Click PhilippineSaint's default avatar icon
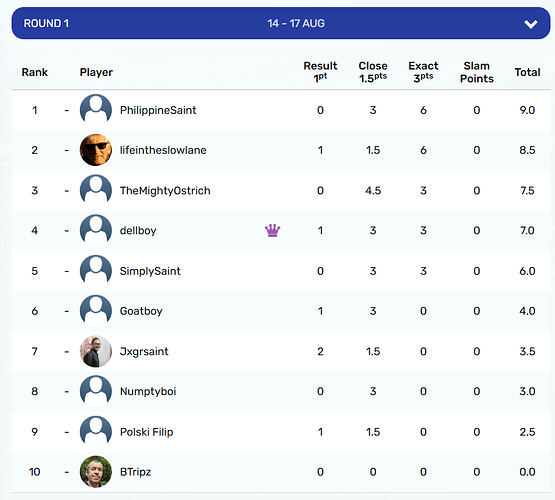The image size is (555, 500). (96, 110)
